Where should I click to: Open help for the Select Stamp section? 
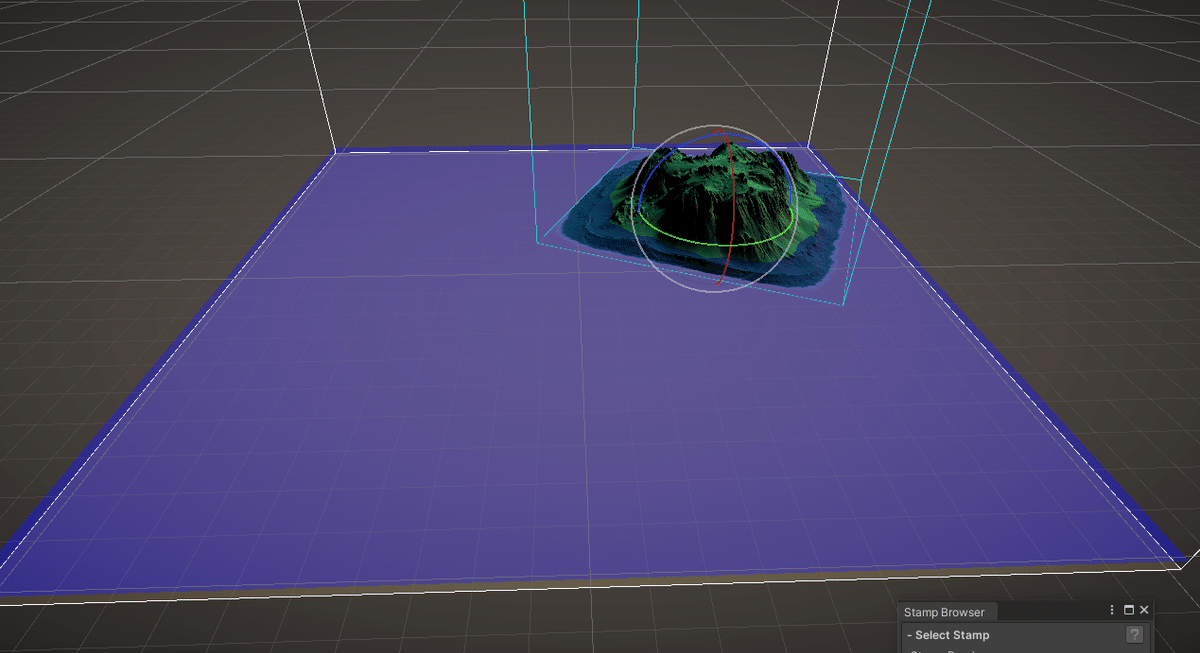tap(1135, 635)
